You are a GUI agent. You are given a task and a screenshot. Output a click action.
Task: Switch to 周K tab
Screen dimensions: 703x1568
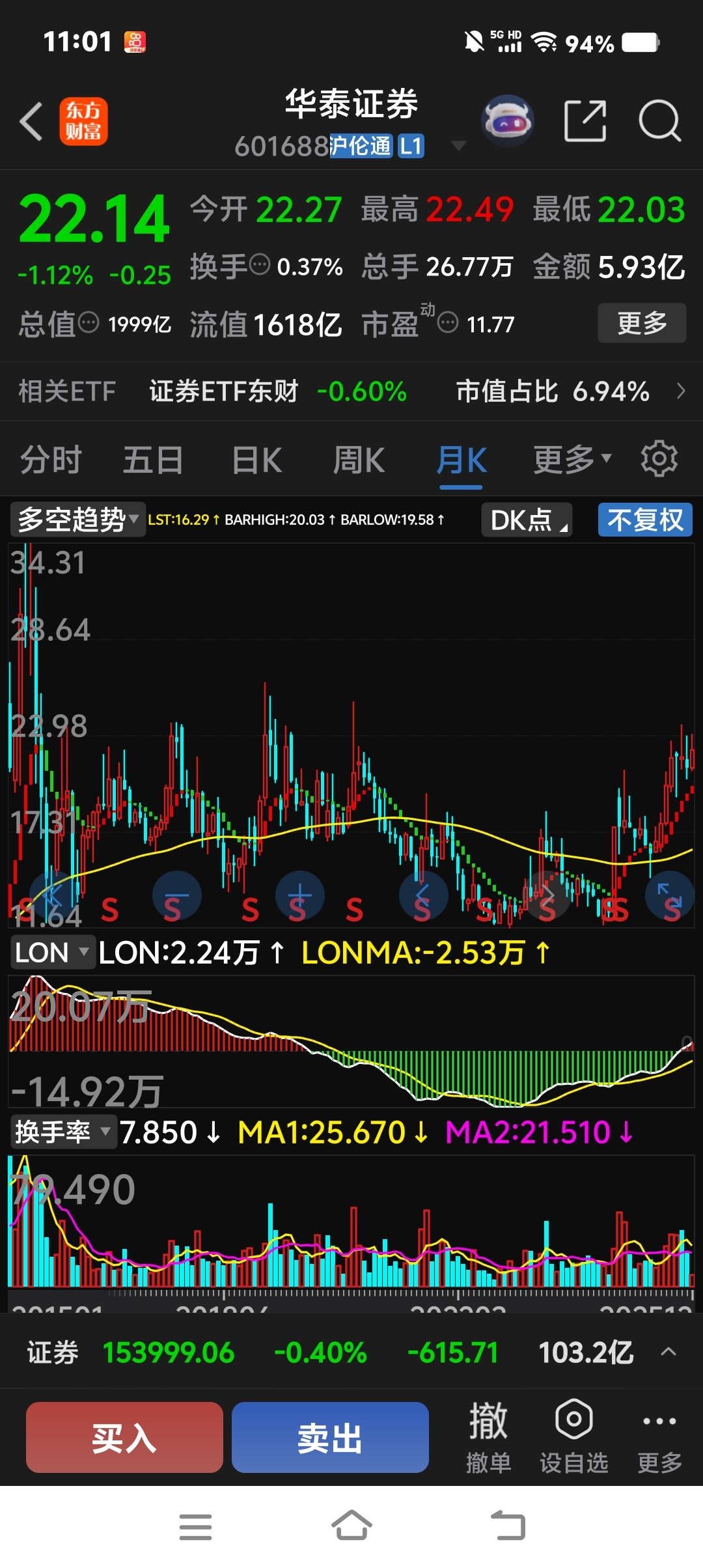pyautogui.click(x=359, y=460)
